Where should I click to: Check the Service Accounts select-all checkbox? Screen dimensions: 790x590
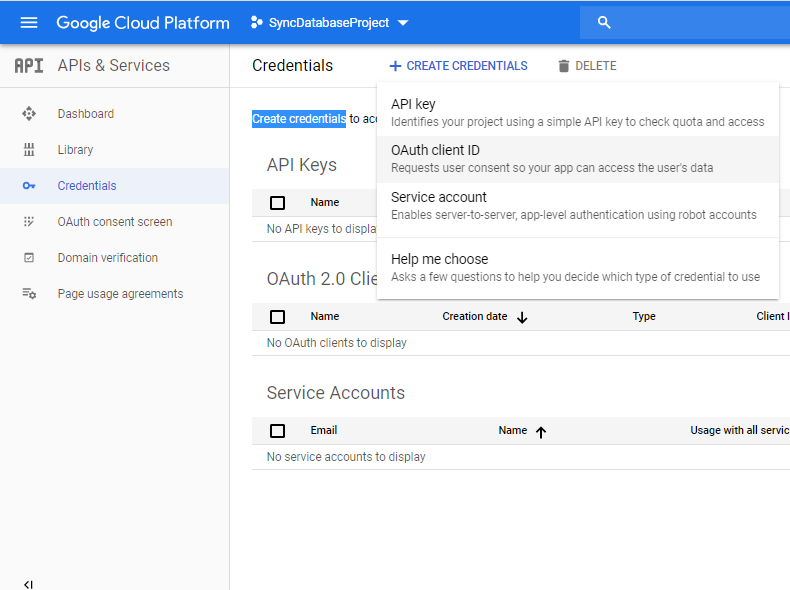click(x=278, y=431)
